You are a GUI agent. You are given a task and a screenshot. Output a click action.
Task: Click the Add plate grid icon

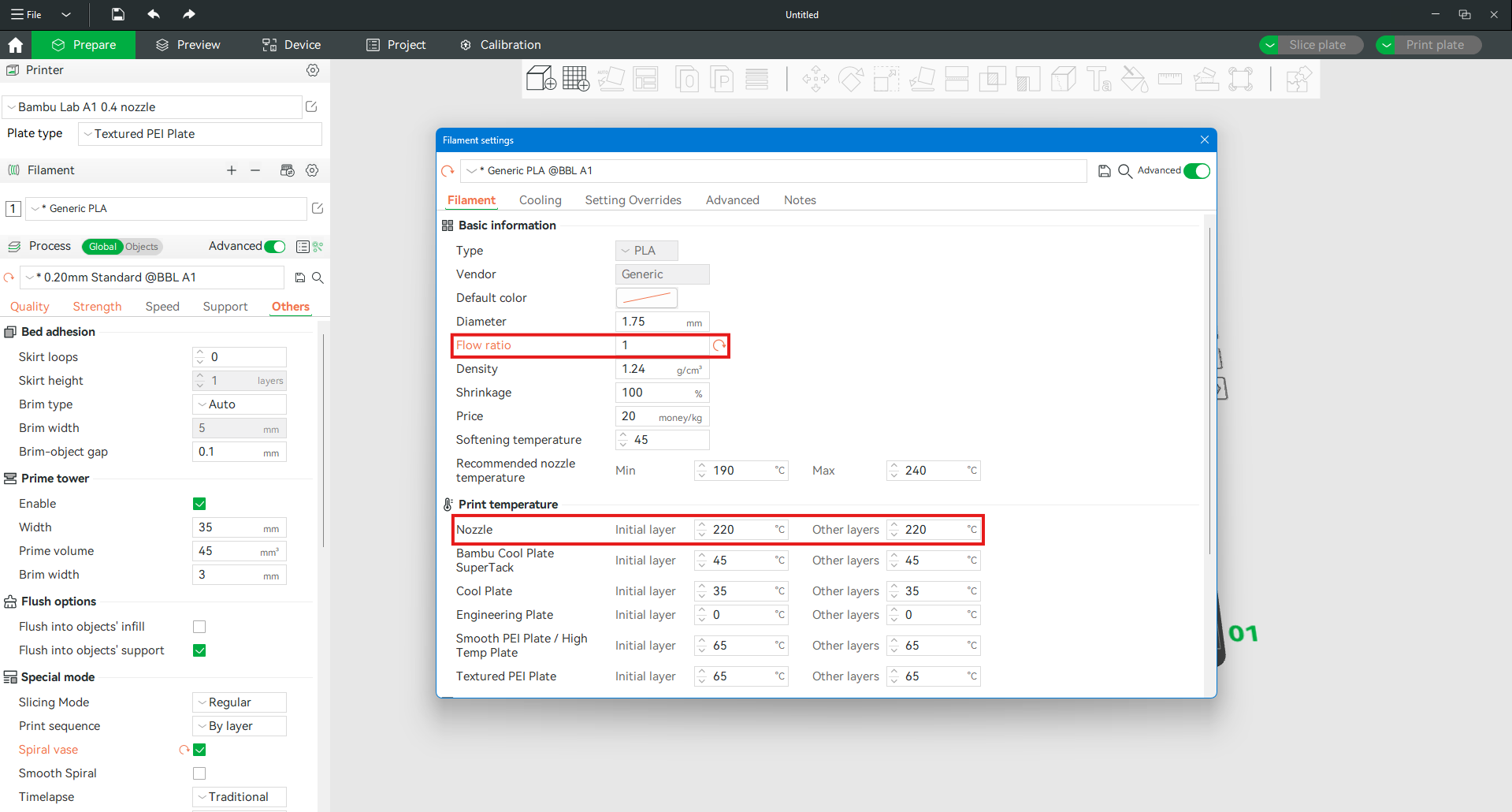575,79
